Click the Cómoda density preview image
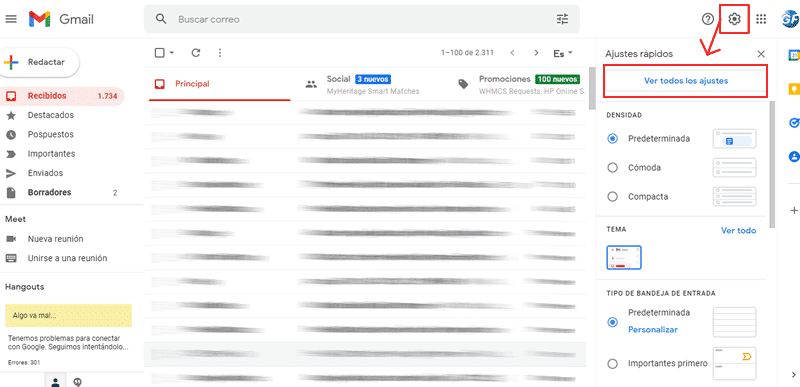800x387 pixels. pyautogui.click(x=734, y=168)
